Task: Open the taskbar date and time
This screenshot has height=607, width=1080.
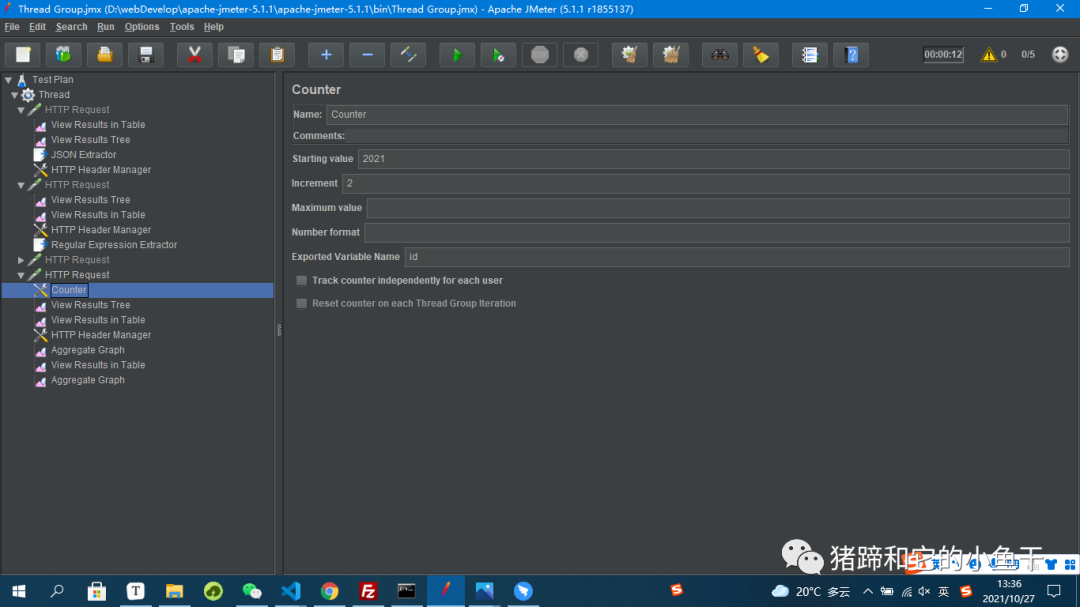Action: 1008,591
